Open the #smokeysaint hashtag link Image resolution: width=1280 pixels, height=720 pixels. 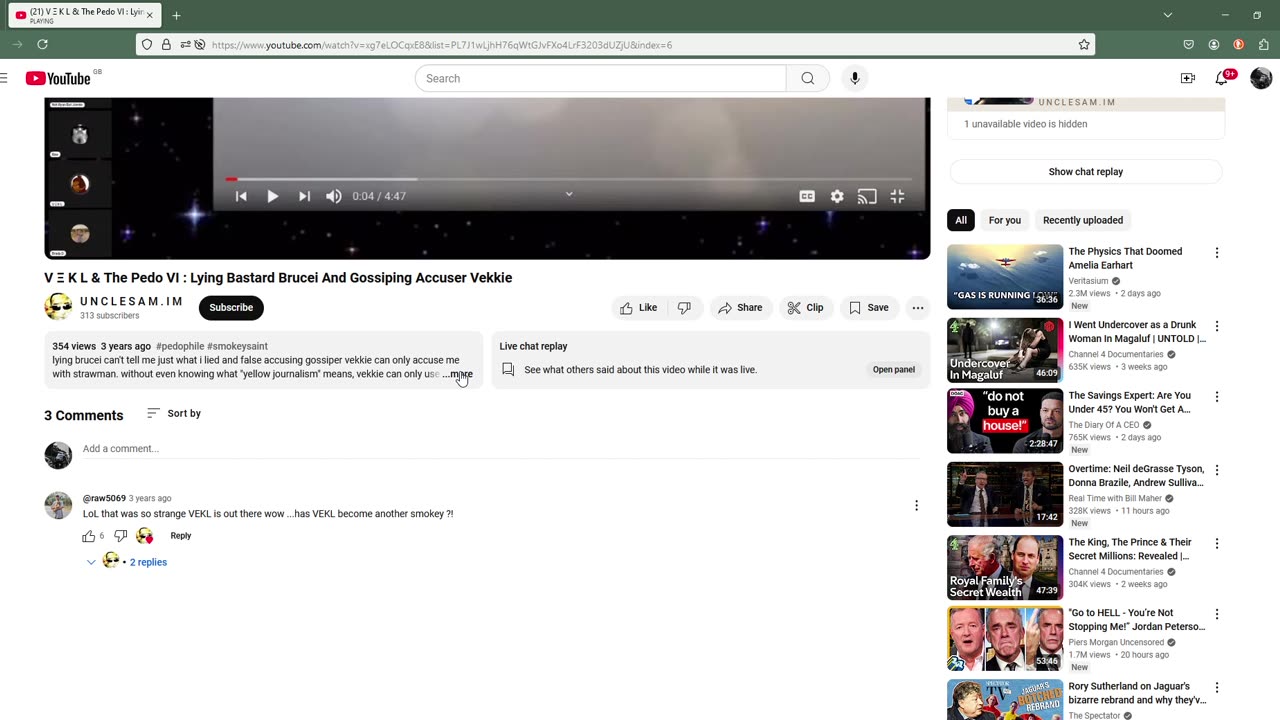click(x=237, y=346)
